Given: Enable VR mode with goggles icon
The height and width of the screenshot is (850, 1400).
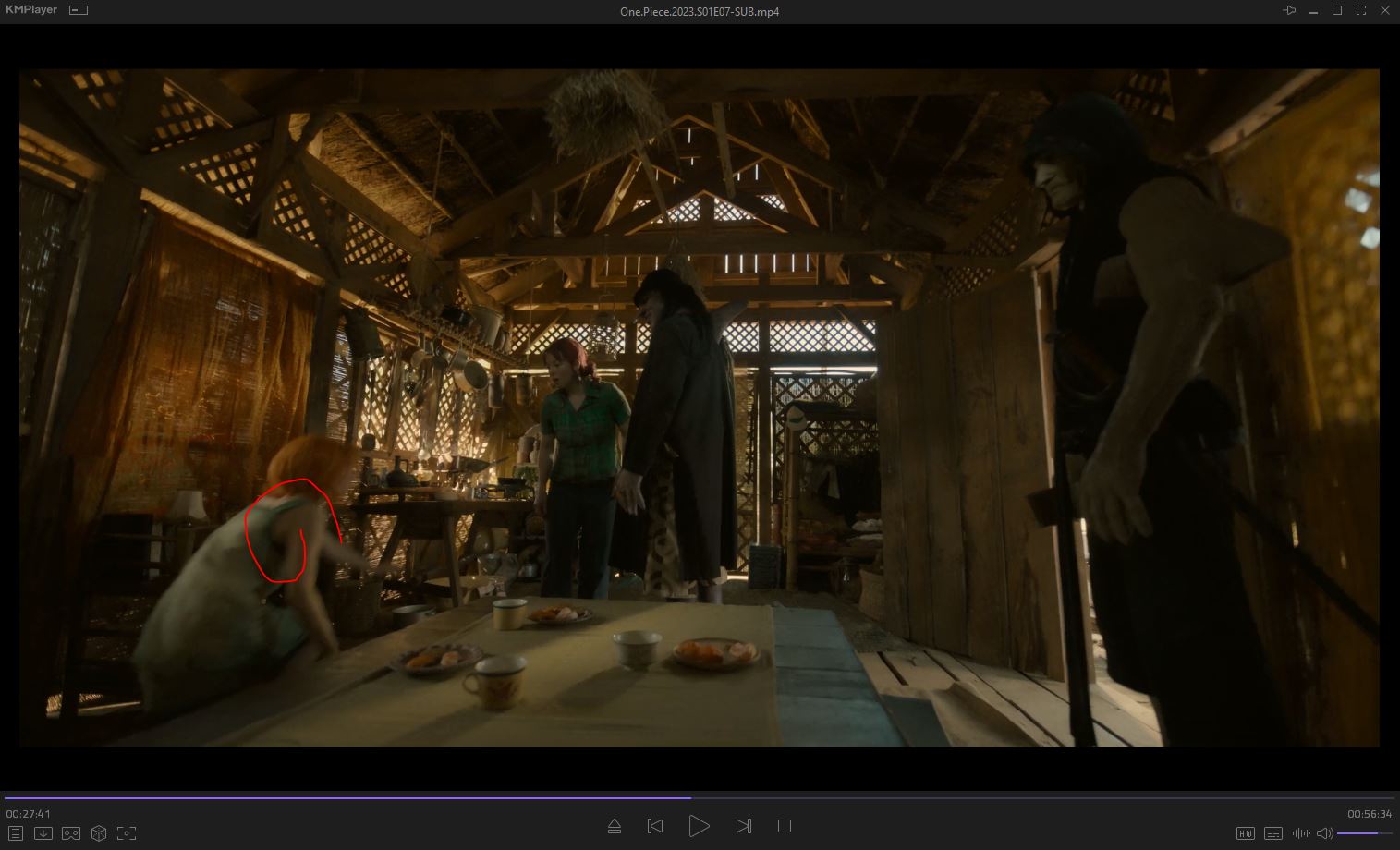Looking at the screenshot, I should [71, 833].
